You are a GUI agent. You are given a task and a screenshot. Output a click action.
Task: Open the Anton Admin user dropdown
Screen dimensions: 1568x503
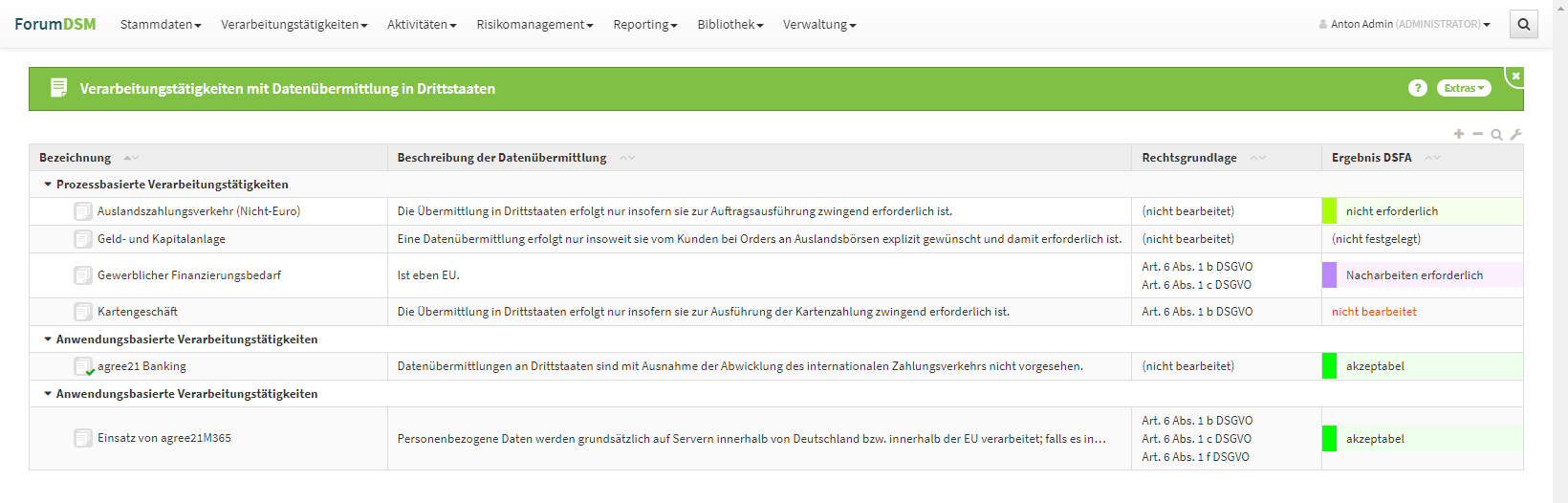tap(1404, 25)
